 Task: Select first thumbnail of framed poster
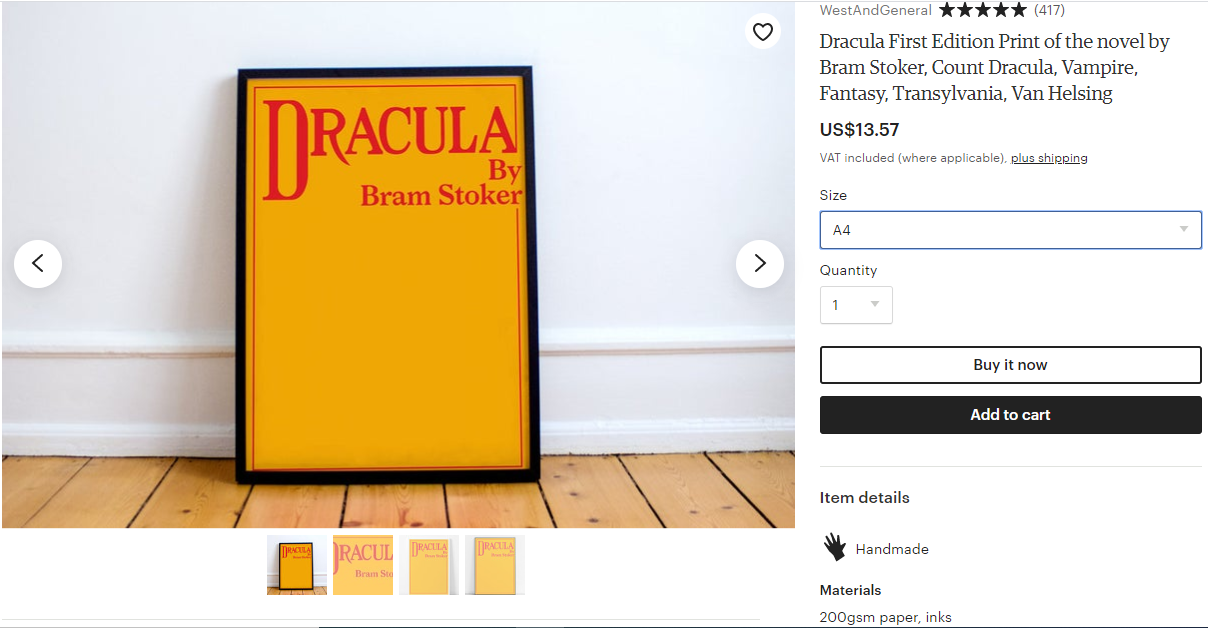click(x=297, y=565)
